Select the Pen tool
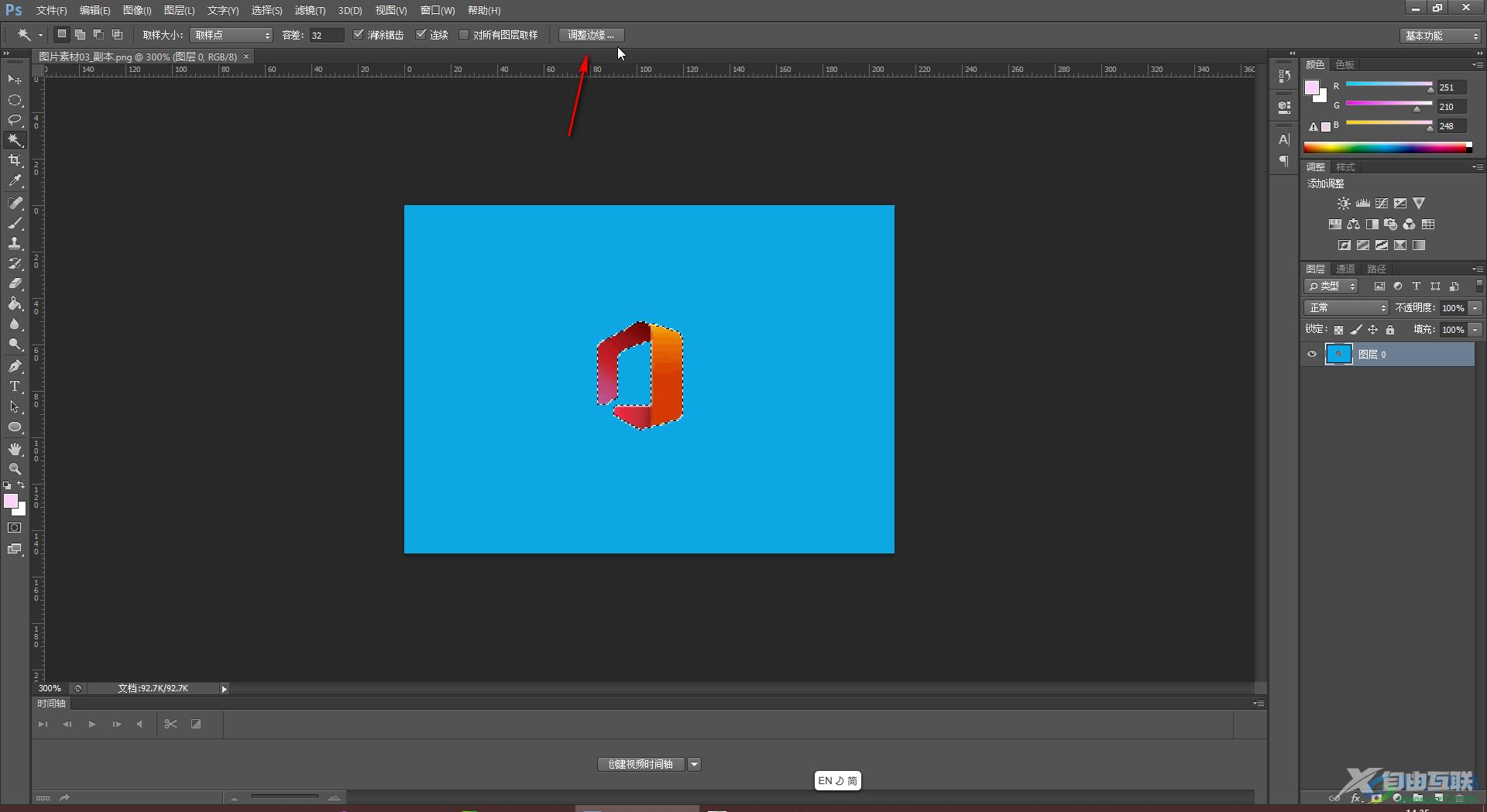This screenshot has width=1487, height=812. click(15, 366)
